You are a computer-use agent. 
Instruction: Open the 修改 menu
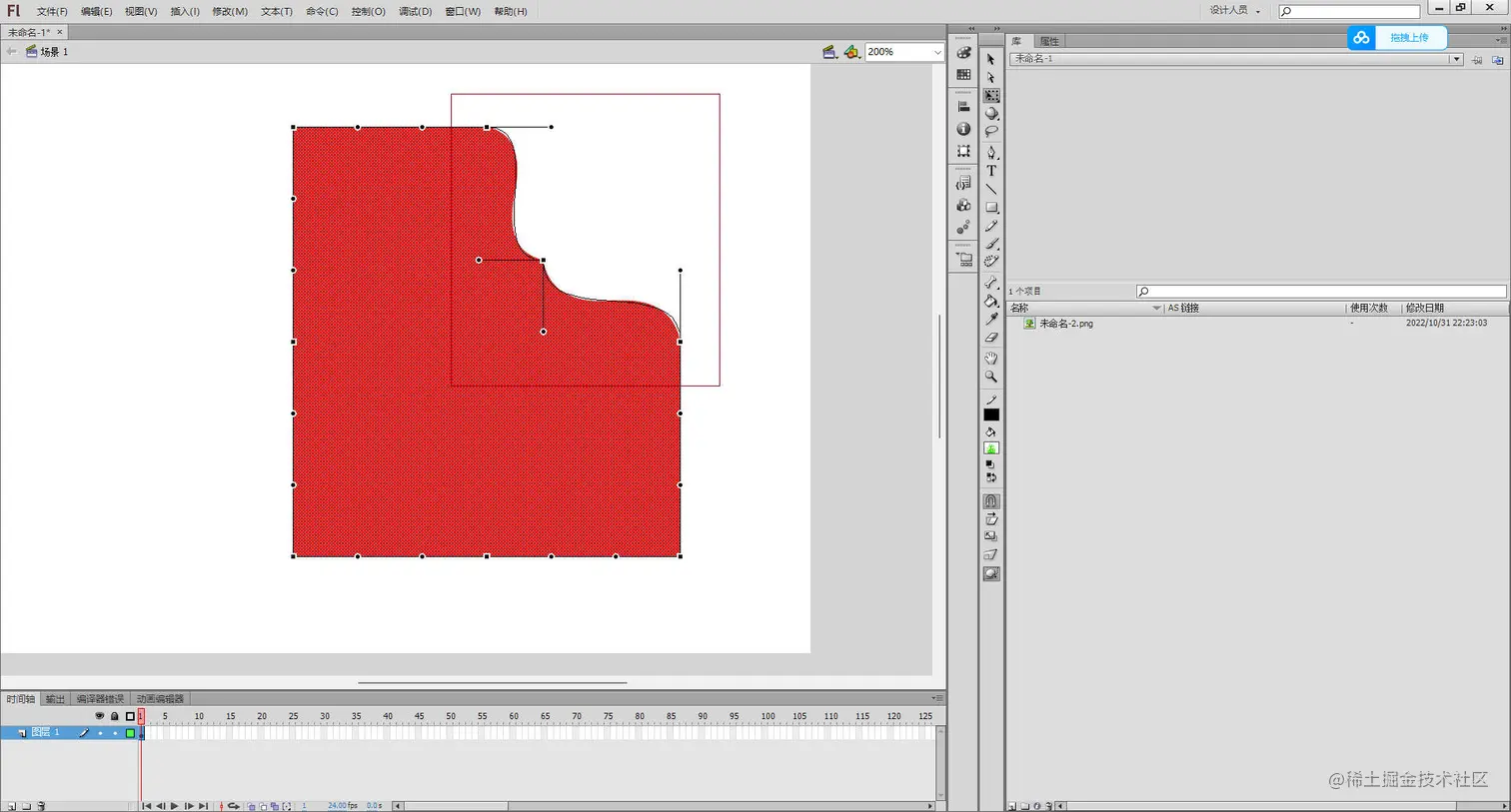tap(229, 11)
